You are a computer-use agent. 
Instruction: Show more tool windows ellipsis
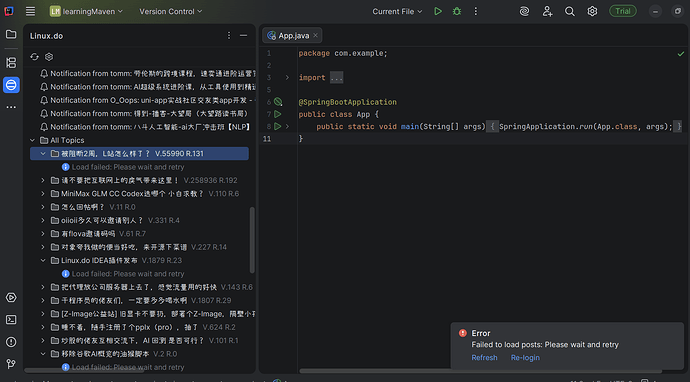(11, 107)
